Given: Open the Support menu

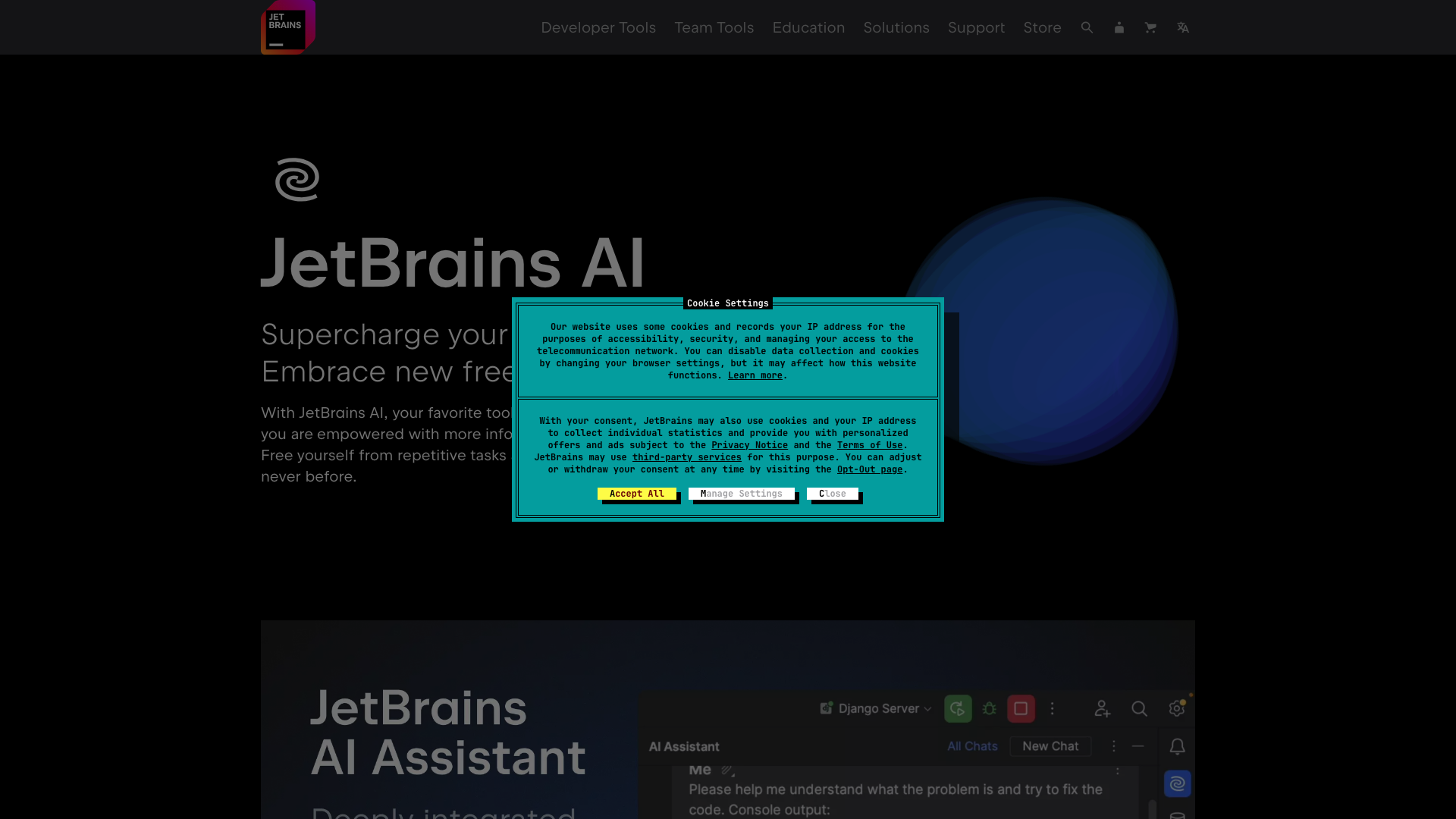Looking at the screenshot, I should 976,27.
